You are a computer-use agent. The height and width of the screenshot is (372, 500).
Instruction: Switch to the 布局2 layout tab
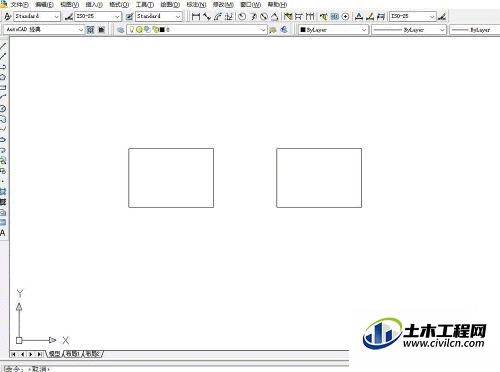pyautogui.click(x=92, y=354)
